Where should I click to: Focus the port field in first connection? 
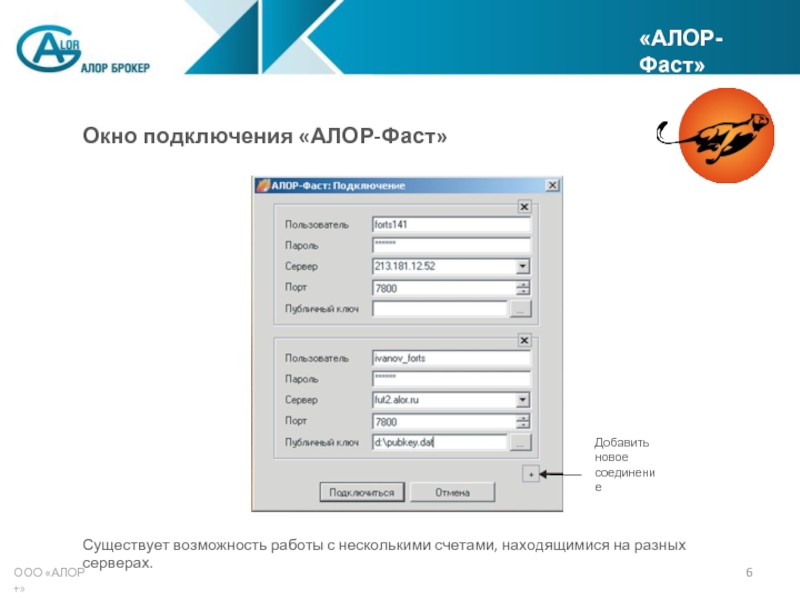click(x=444, y=288)
